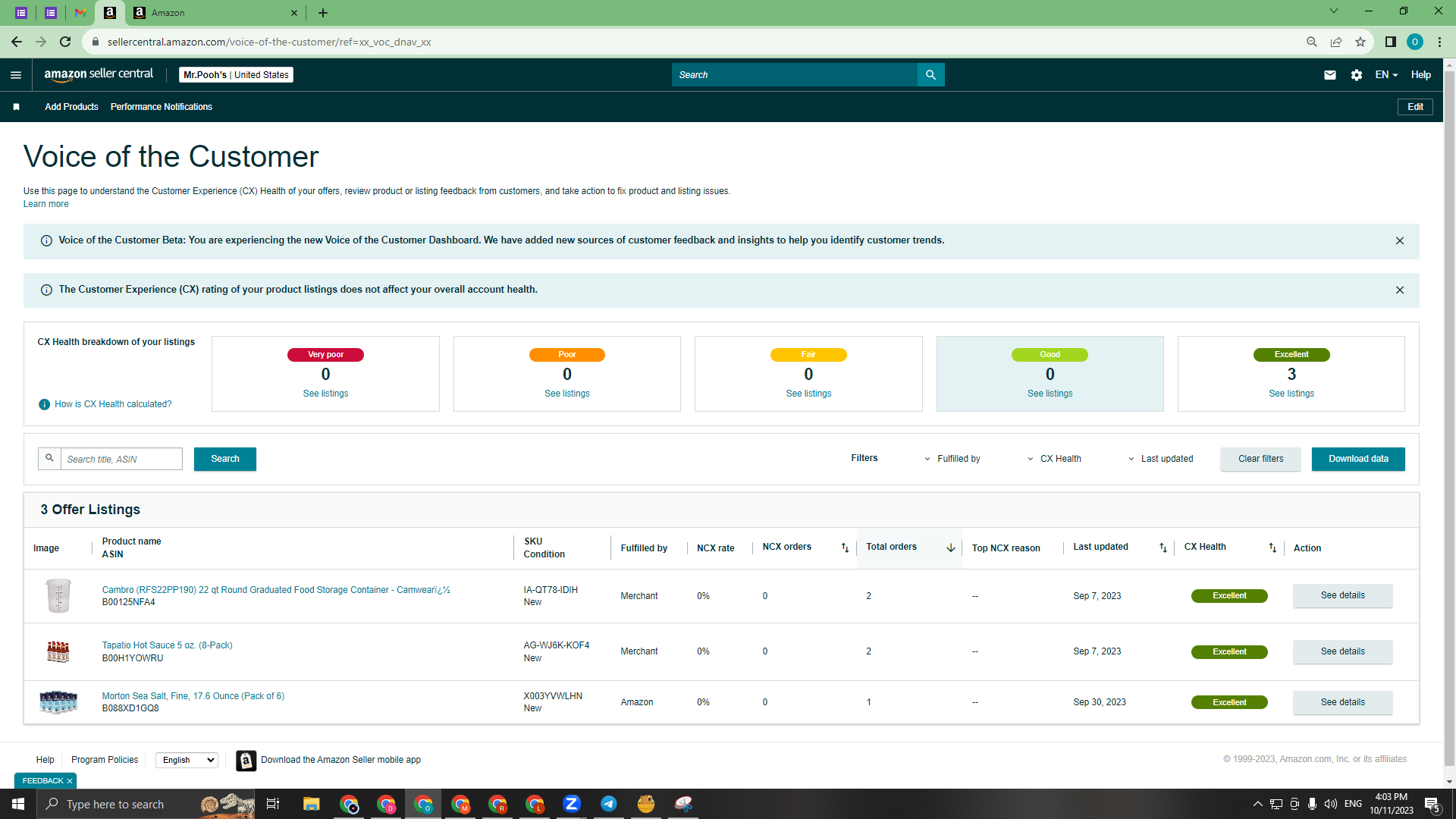
Task: Open the Windows Start menu
Action: click(x=18, y=804)
